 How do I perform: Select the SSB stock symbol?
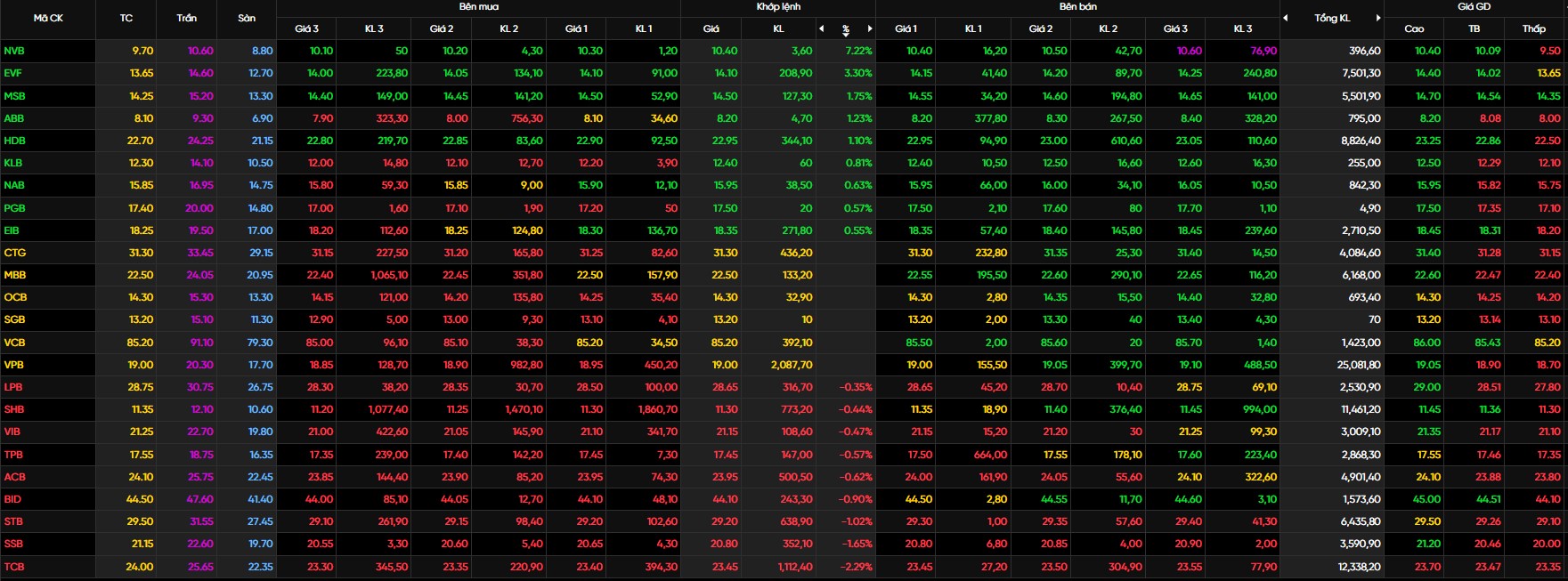coord(13,544)
